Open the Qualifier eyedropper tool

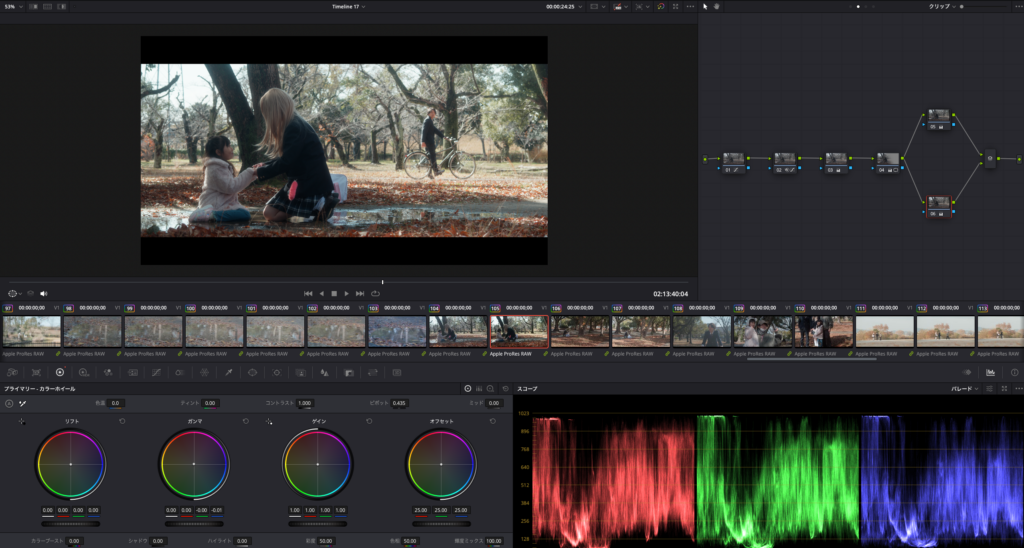pyautogui.click(x=228, y=372)
